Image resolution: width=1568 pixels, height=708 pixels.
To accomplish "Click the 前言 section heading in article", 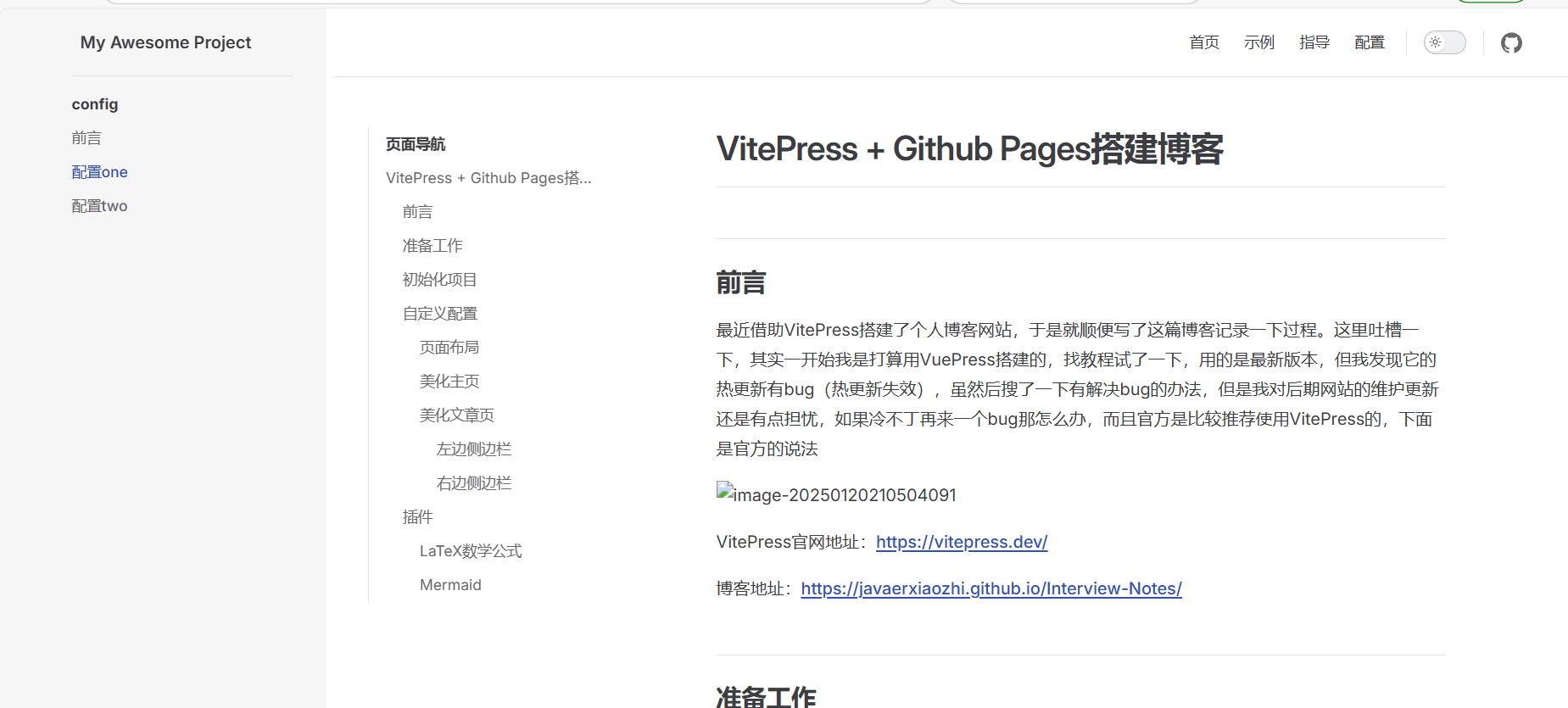I will click(x=741, y=282).
